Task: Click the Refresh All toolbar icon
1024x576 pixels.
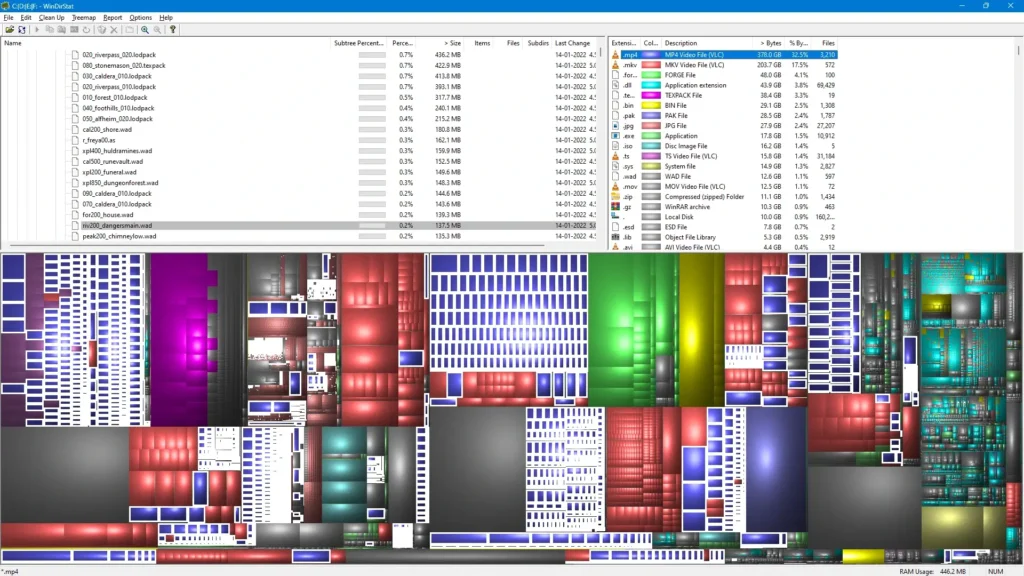Action: click(x=22, y=29)
